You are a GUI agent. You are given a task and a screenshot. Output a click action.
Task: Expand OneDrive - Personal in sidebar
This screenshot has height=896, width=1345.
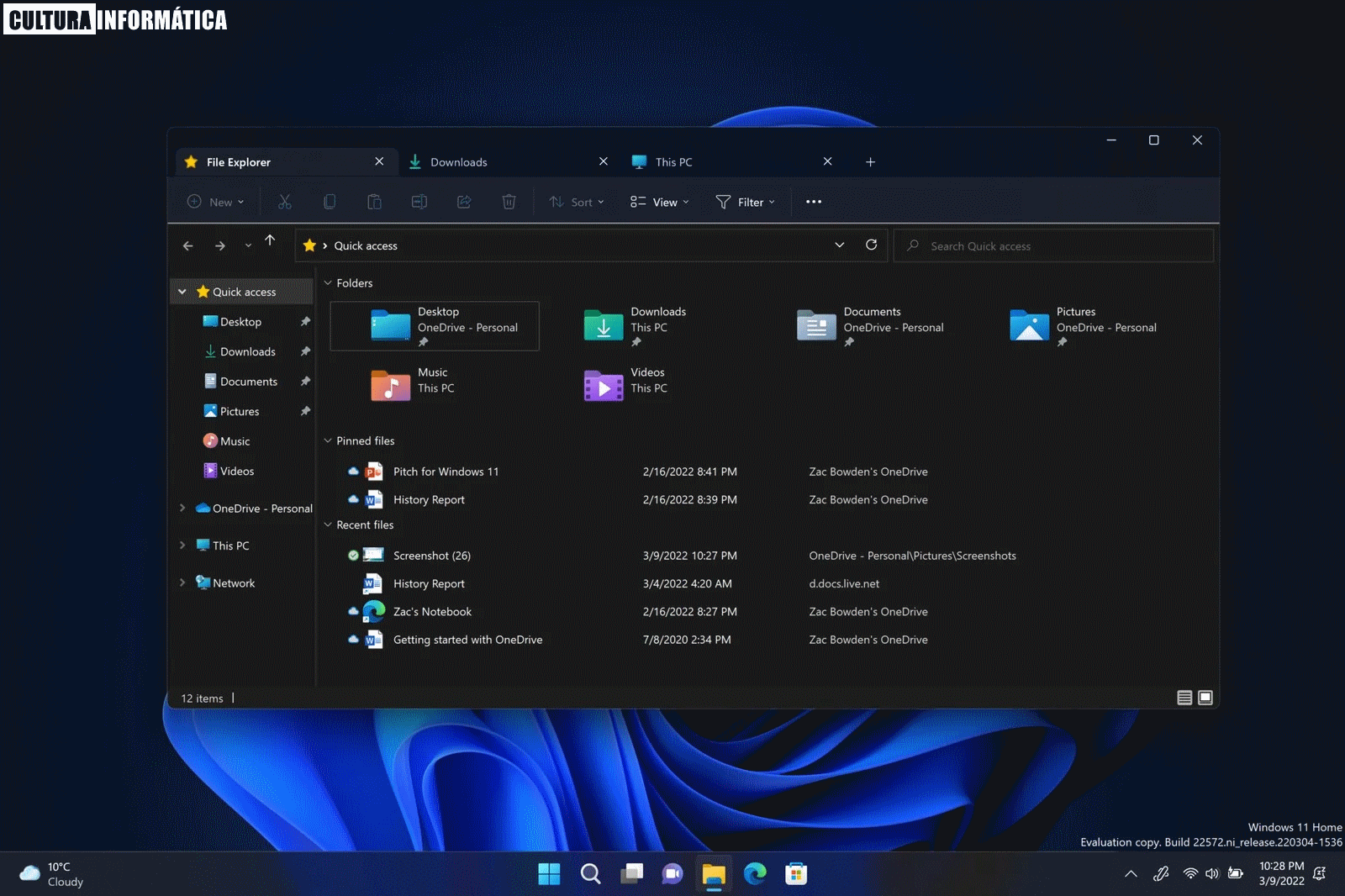point(182,508)
